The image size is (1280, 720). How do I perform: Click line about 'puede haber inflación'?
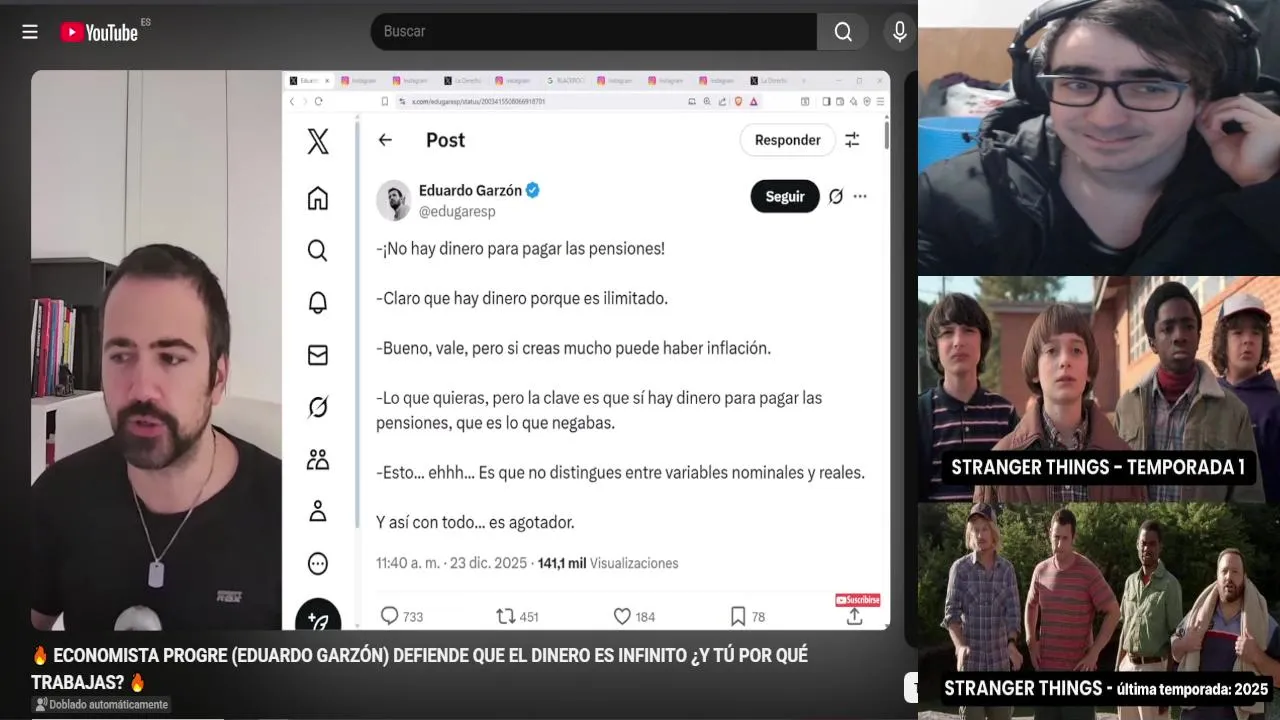point(573,348)
